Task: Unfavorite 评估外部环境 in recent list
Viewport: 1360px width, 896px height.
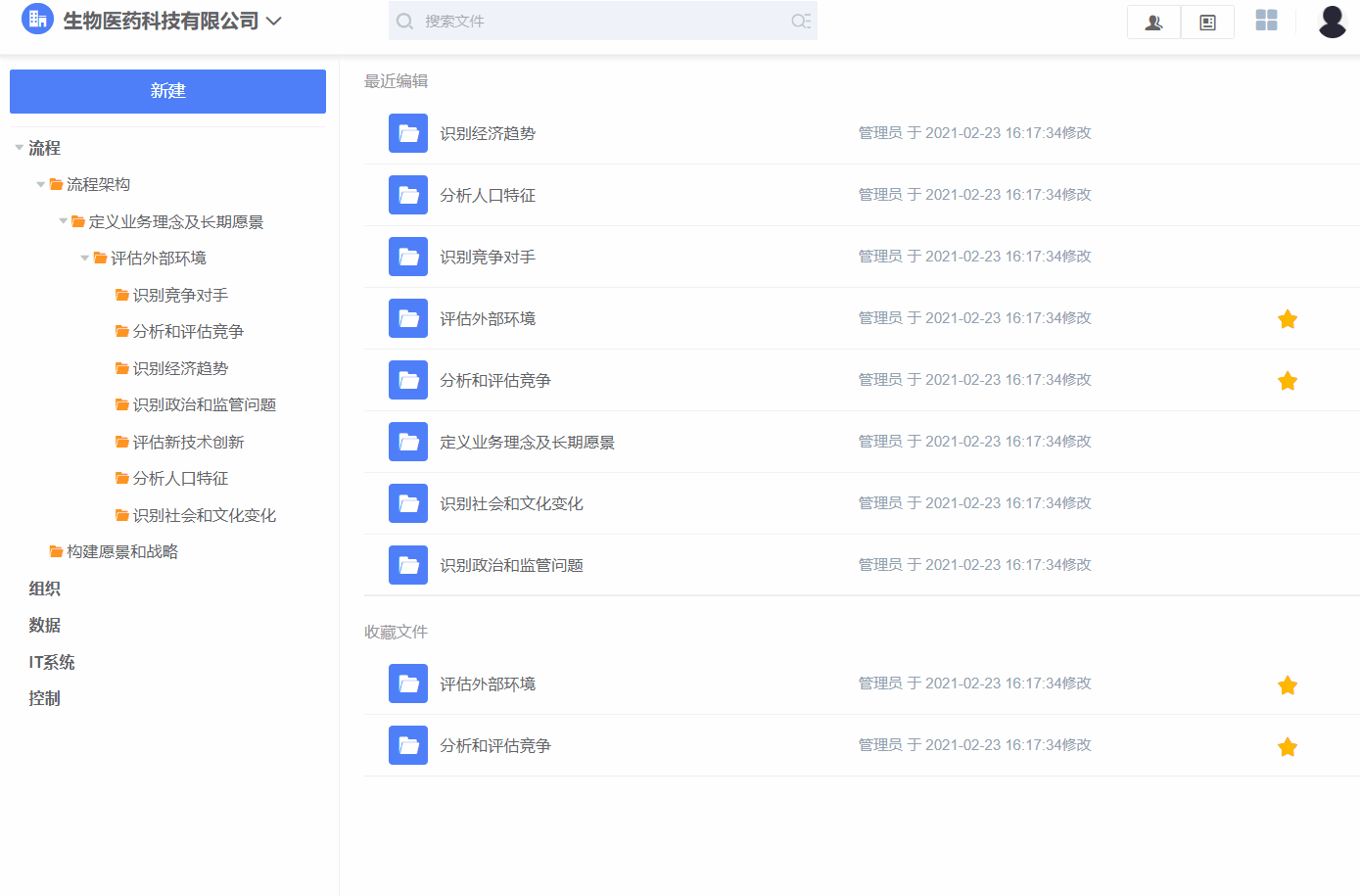Action: coord(1288,318)
